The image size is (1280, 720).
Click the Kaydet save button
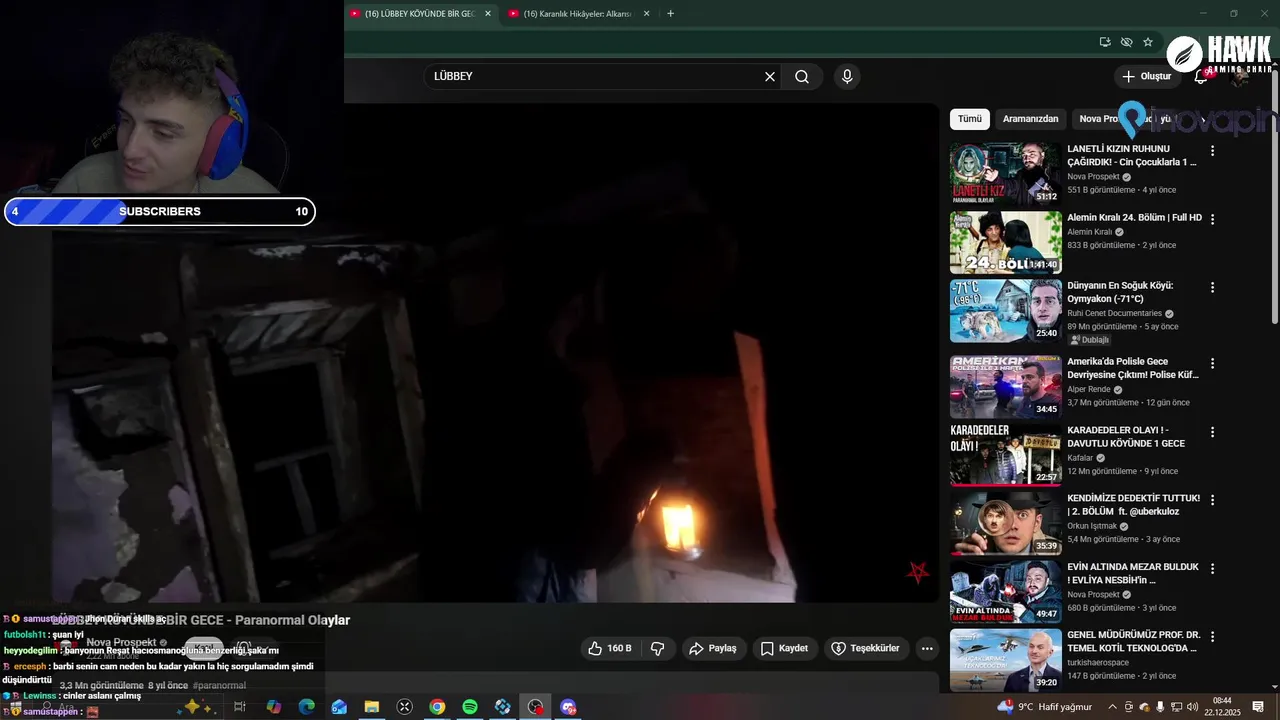(x=784, y=648)
